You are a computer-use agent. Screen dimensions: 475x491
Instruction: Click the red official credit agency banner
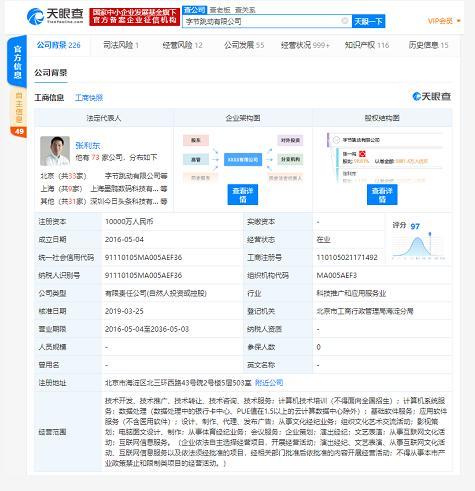[x=135, y=16]
